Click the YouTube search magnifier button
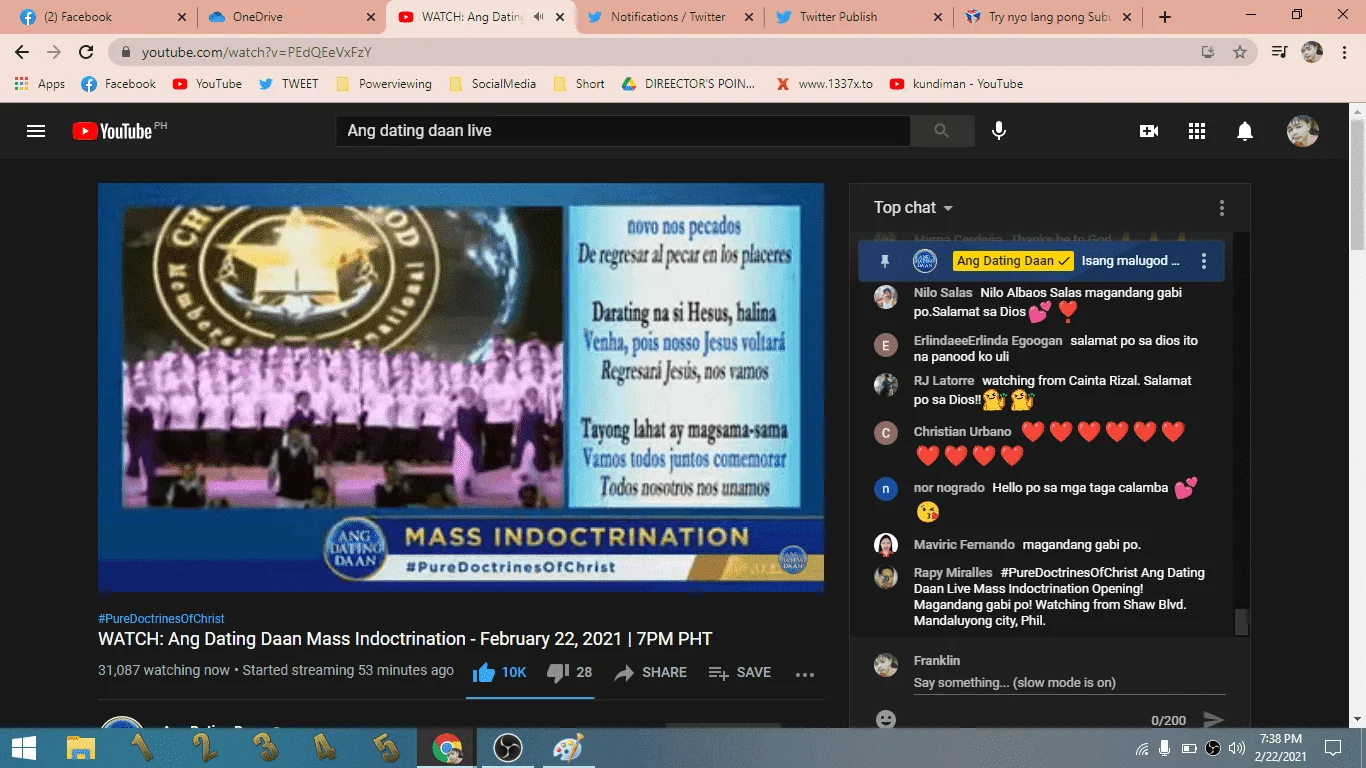The image size is (1366, 768). [x=941, y=131]
